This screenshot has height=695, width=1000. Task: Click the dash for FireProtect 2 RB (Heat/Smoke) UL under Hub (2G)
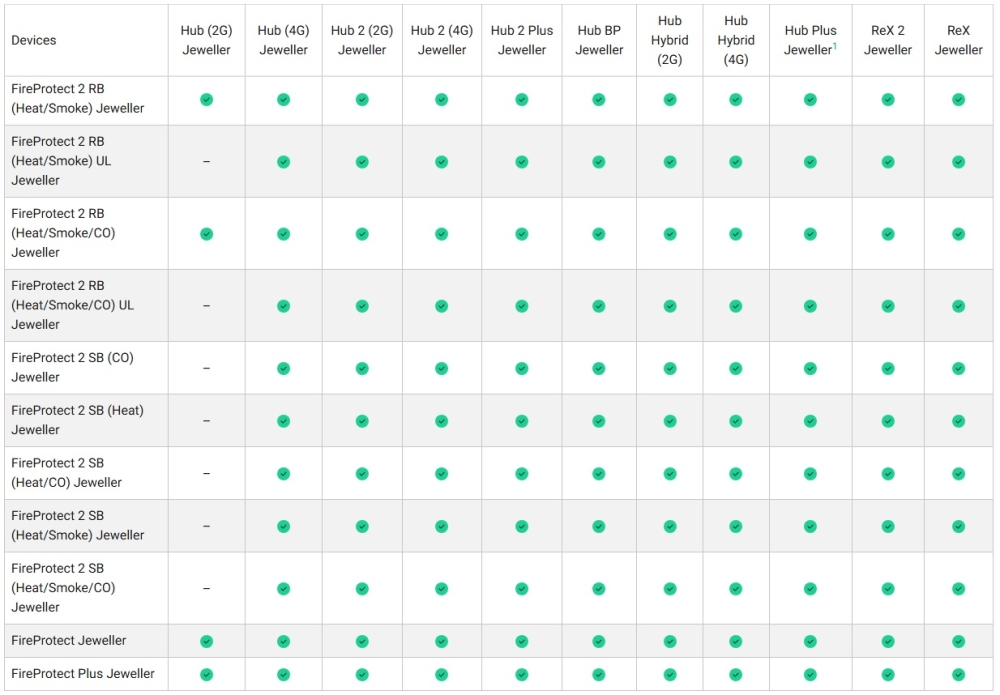(206, 161)
